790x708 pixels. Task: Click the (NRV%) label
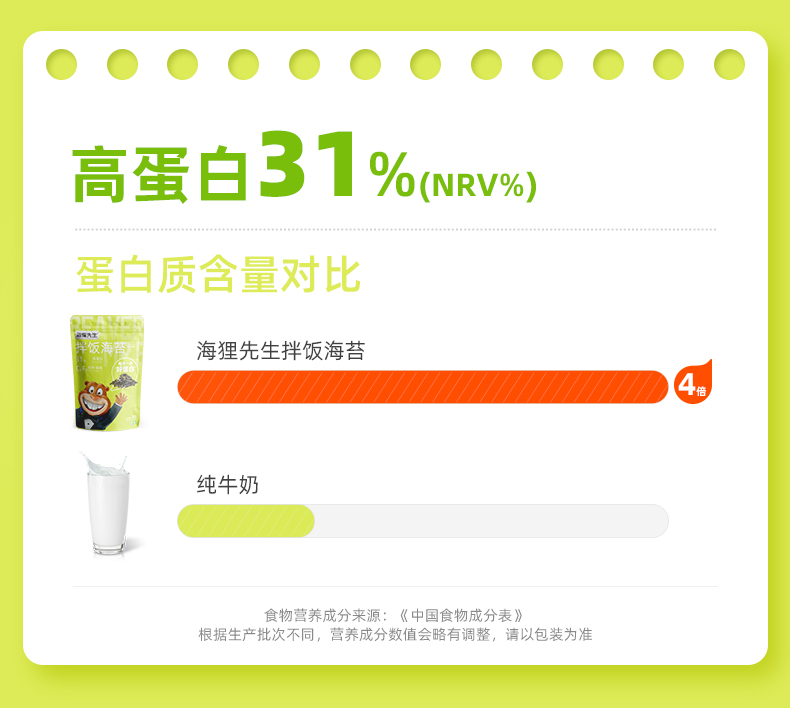tap(478, 186)
